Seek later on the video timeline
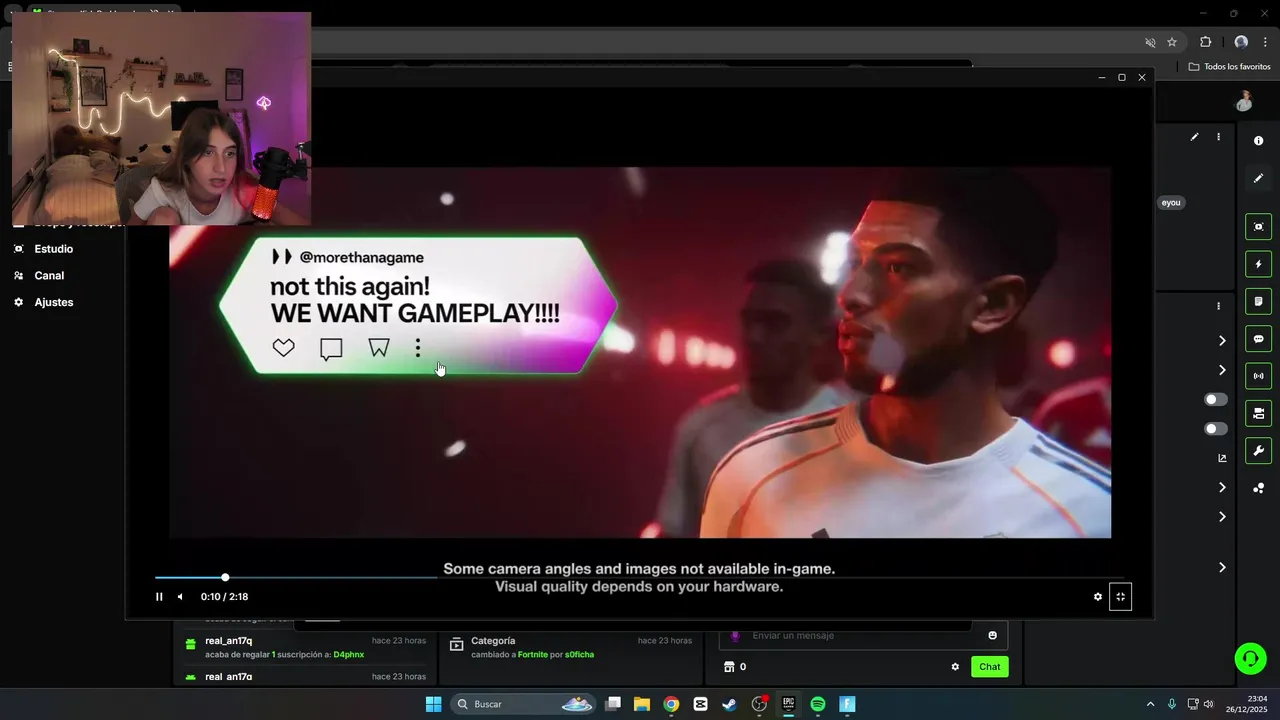This screenshot has width=1280, height=720. click(640, 577)
